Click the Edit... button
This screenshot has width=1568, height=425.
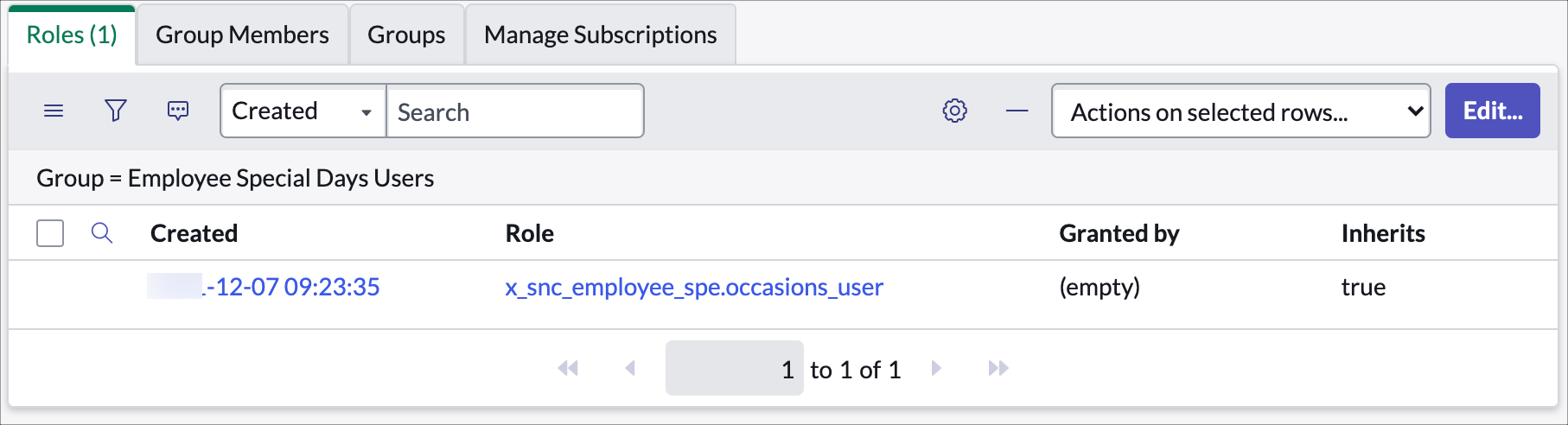(x=1493, y=111)
